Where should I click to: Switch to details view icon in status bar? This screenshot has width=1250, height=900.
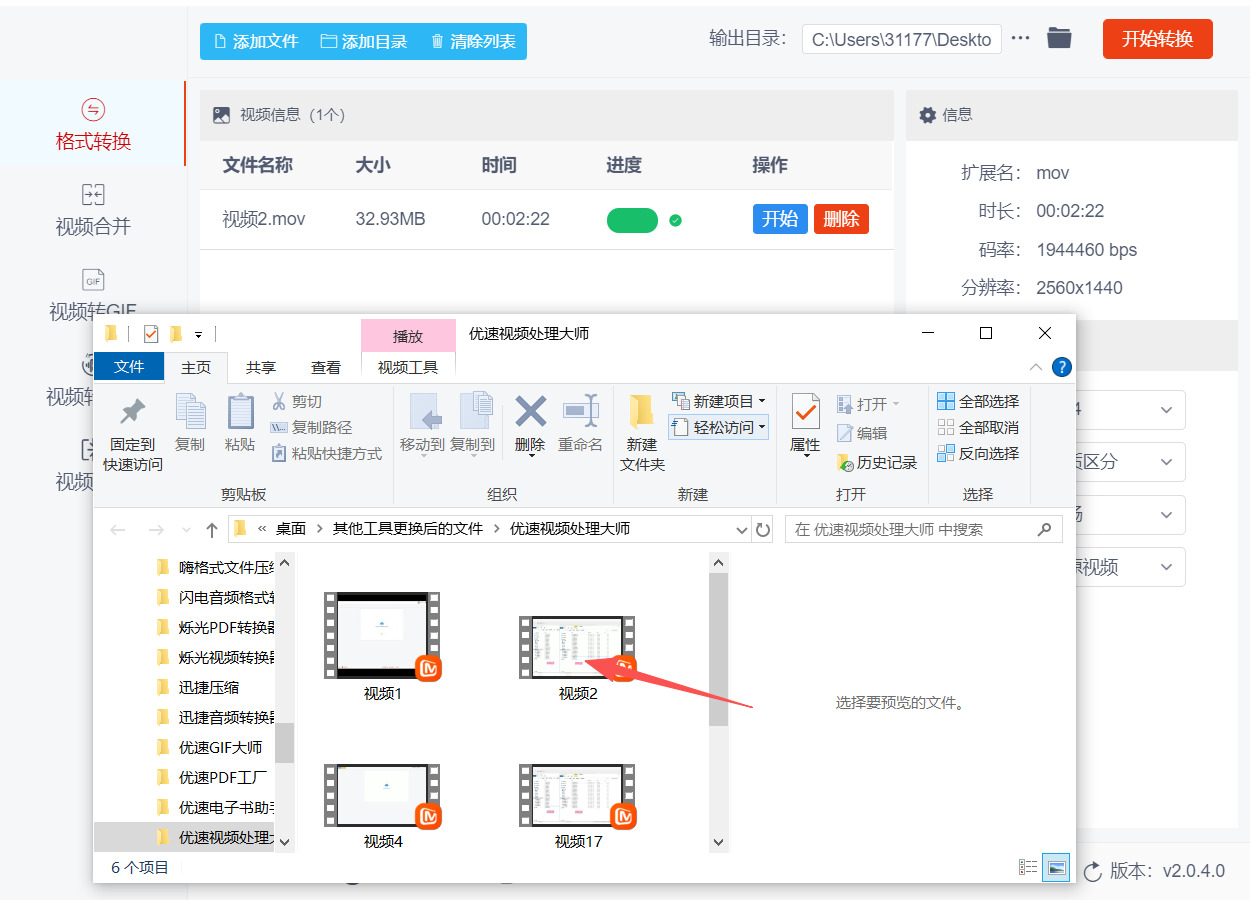pyautogui.click(x=1027, y=867)
